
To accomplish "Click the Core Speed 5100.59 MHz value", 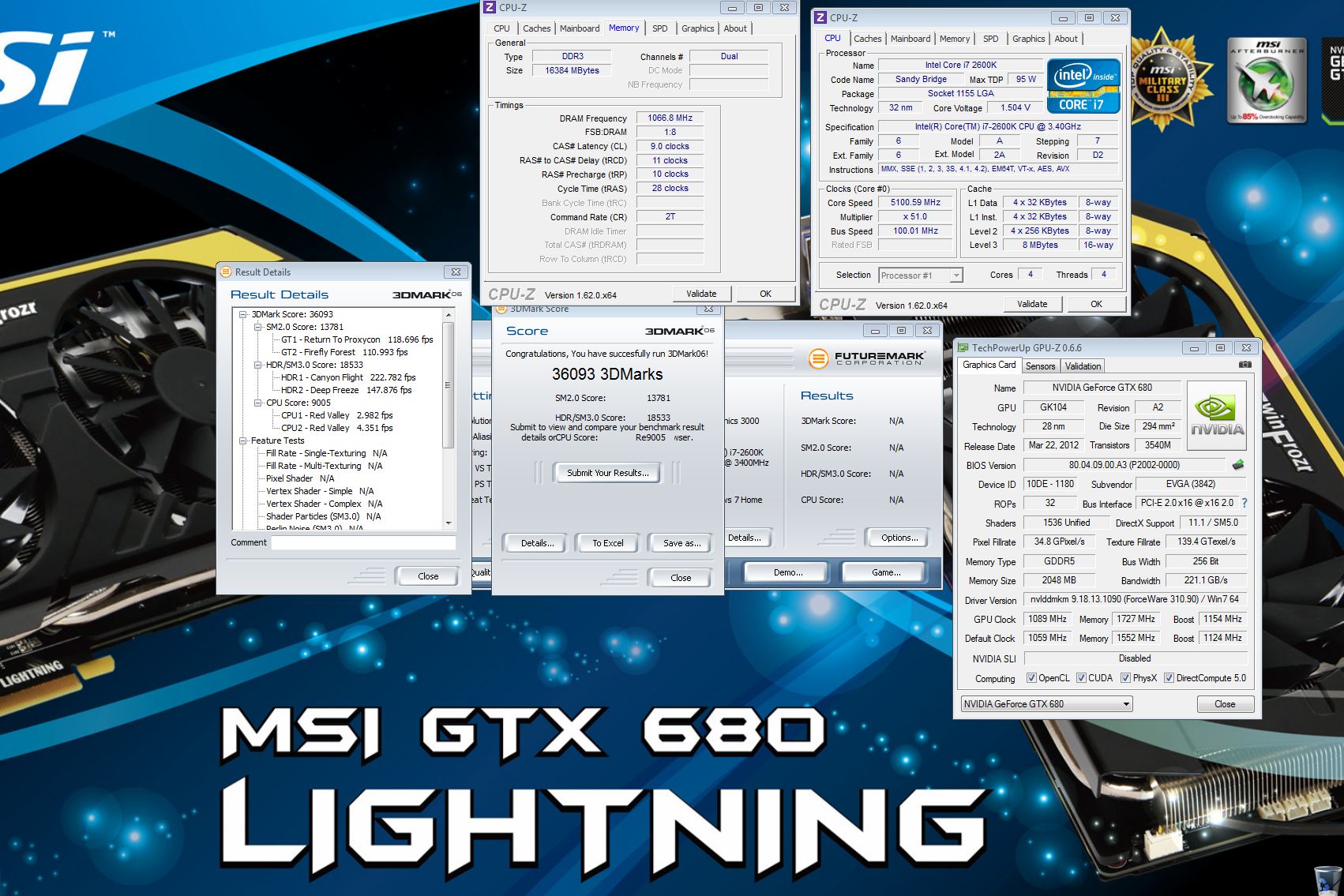I will (x=915, y=203).
